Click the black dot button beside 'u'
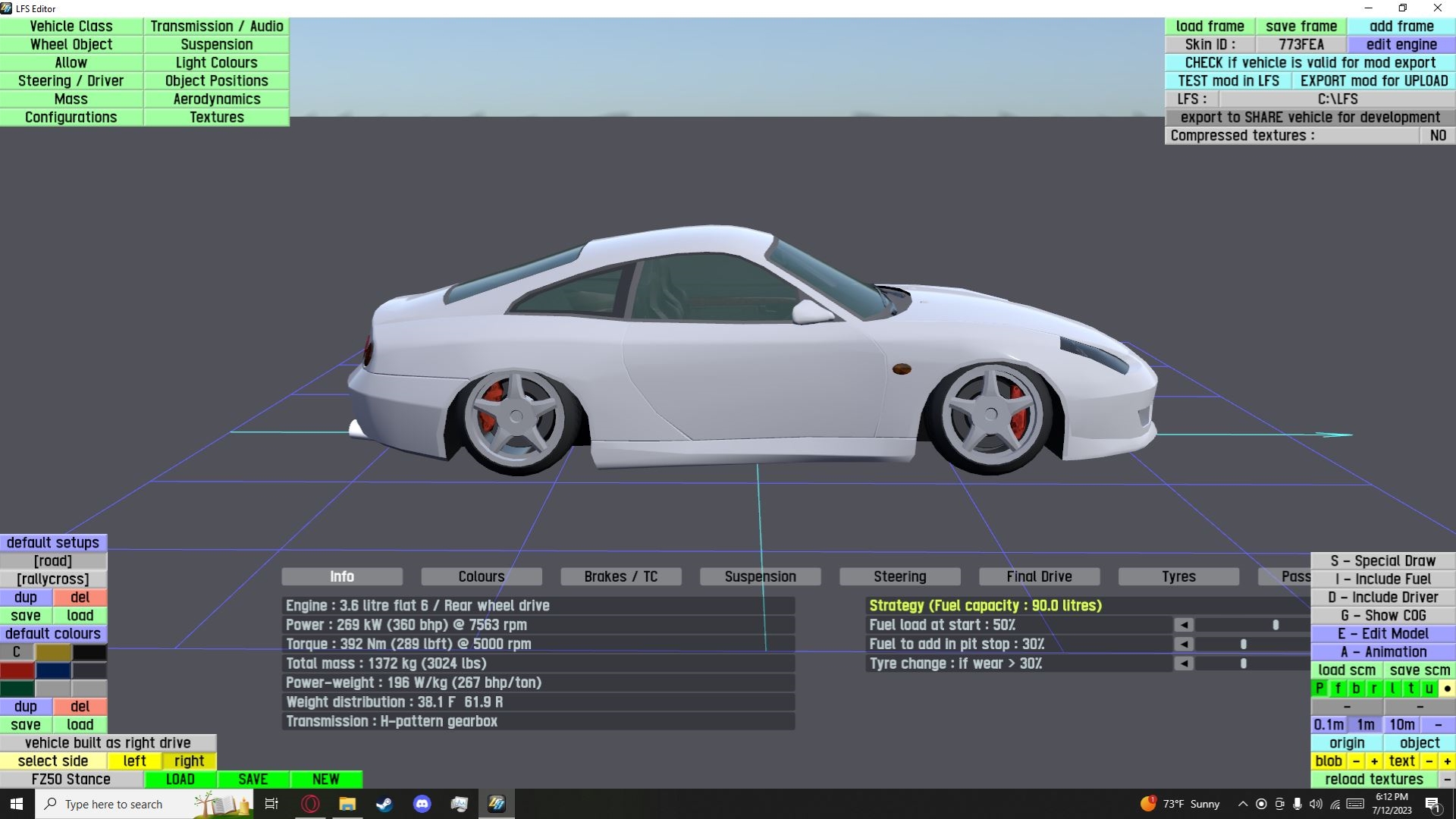1456x819 pixels. tap(1447, 689)
